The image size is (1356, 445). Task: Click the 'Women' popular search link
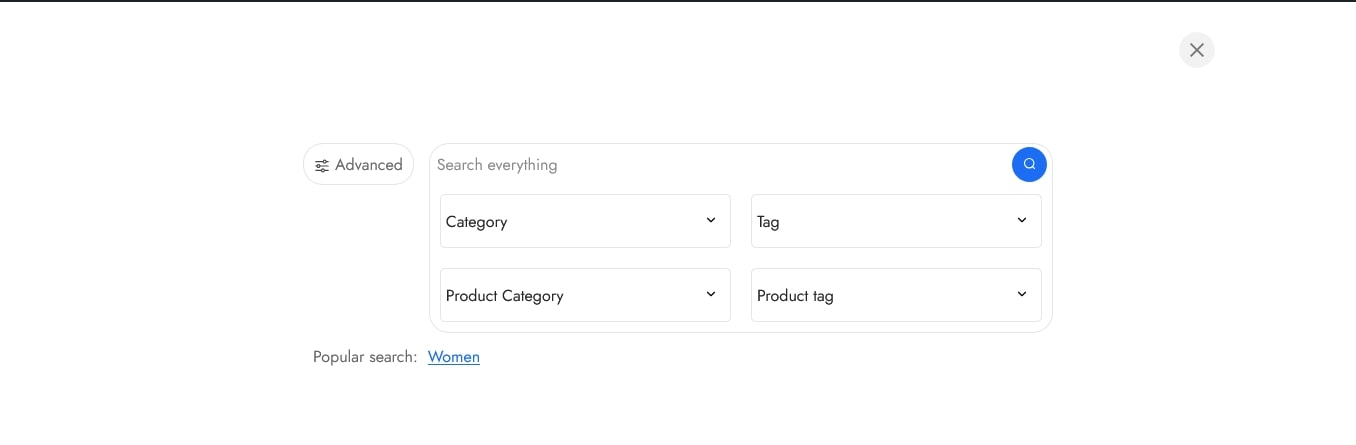(x=454, y=357)
